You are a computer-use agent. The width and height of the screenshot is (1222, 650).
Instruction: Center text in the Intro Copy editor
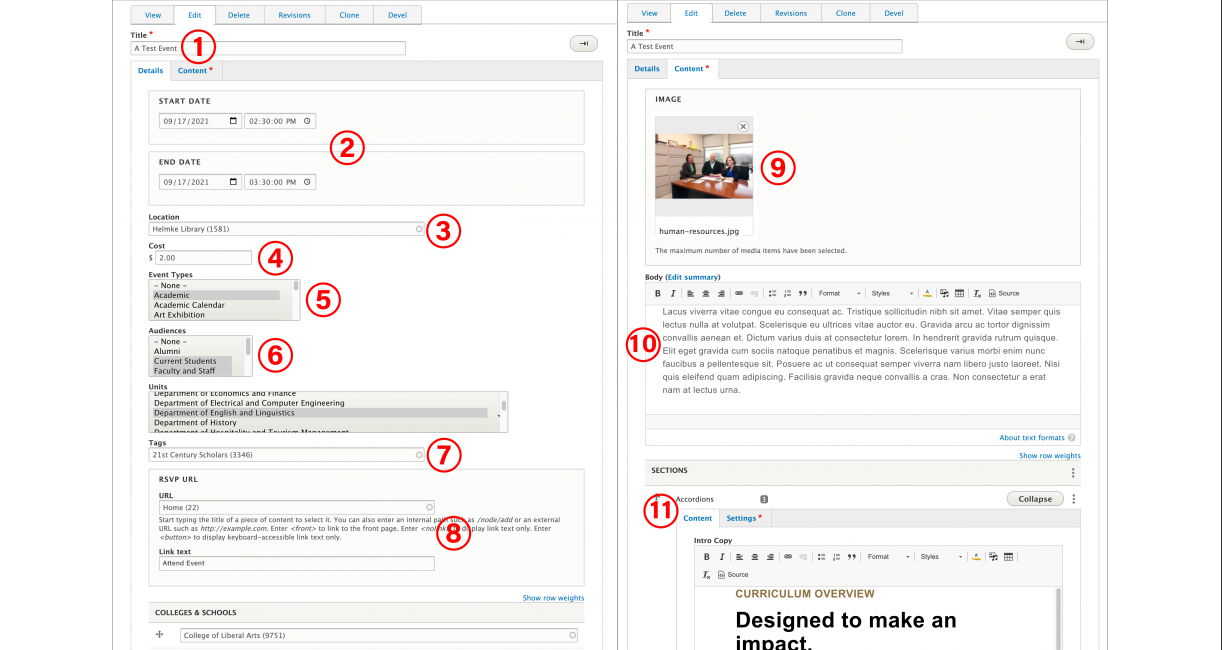coord(755,557)
